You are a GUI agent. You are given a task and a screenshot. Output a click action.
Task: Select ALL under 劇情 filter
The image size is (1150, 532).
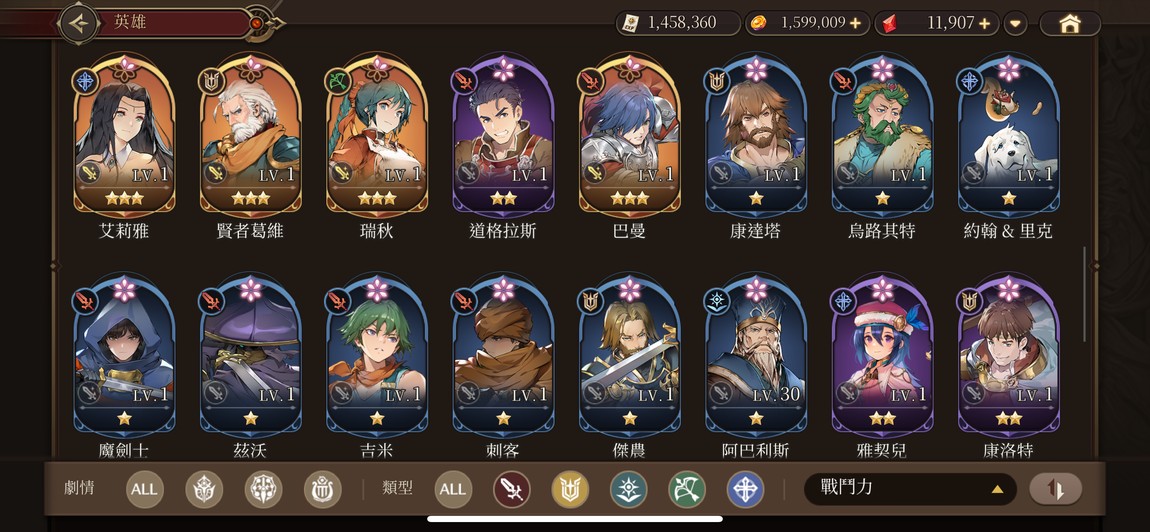coord(144,489)
